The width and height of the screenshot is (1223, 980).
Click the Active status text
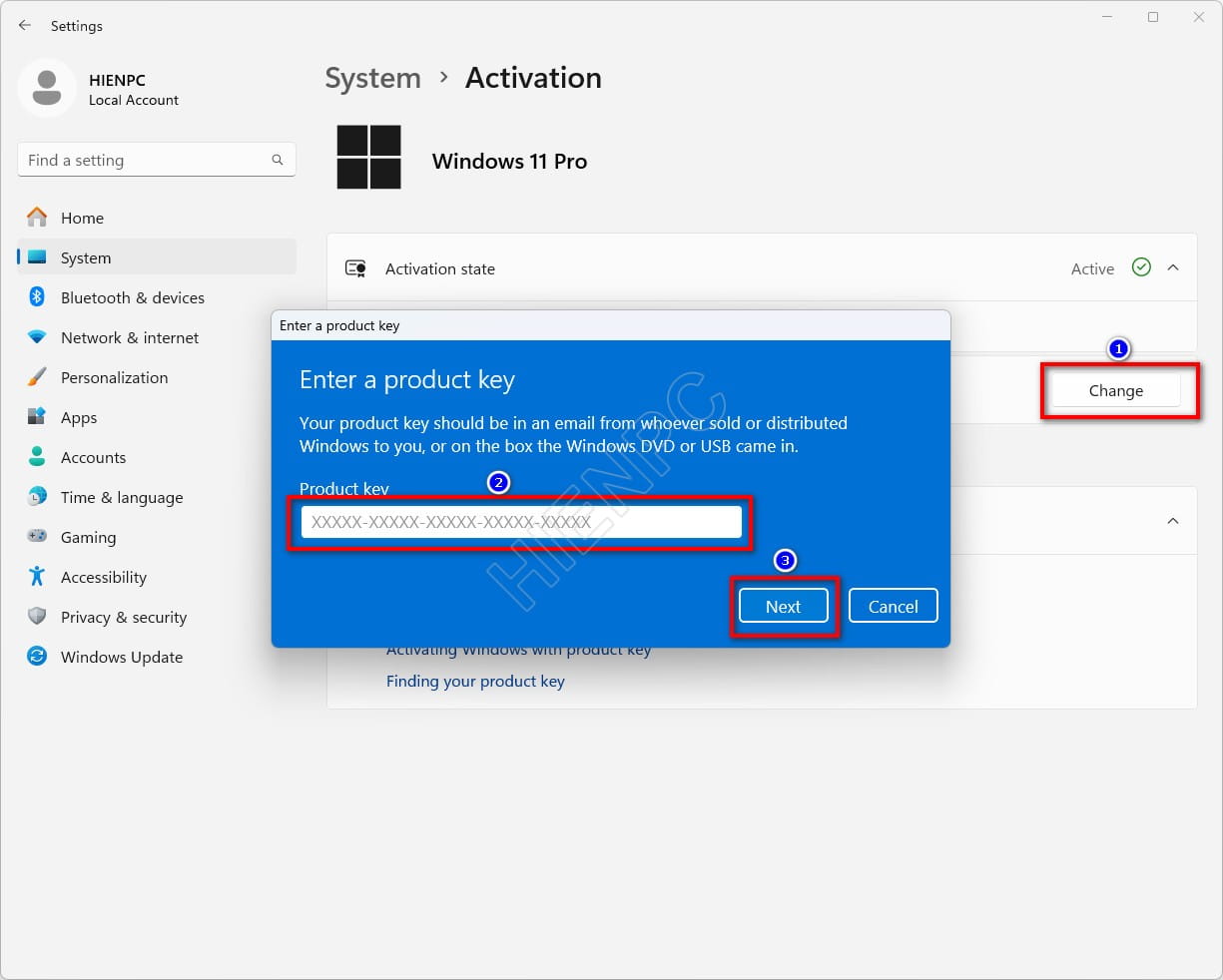tap(1092, 268)
